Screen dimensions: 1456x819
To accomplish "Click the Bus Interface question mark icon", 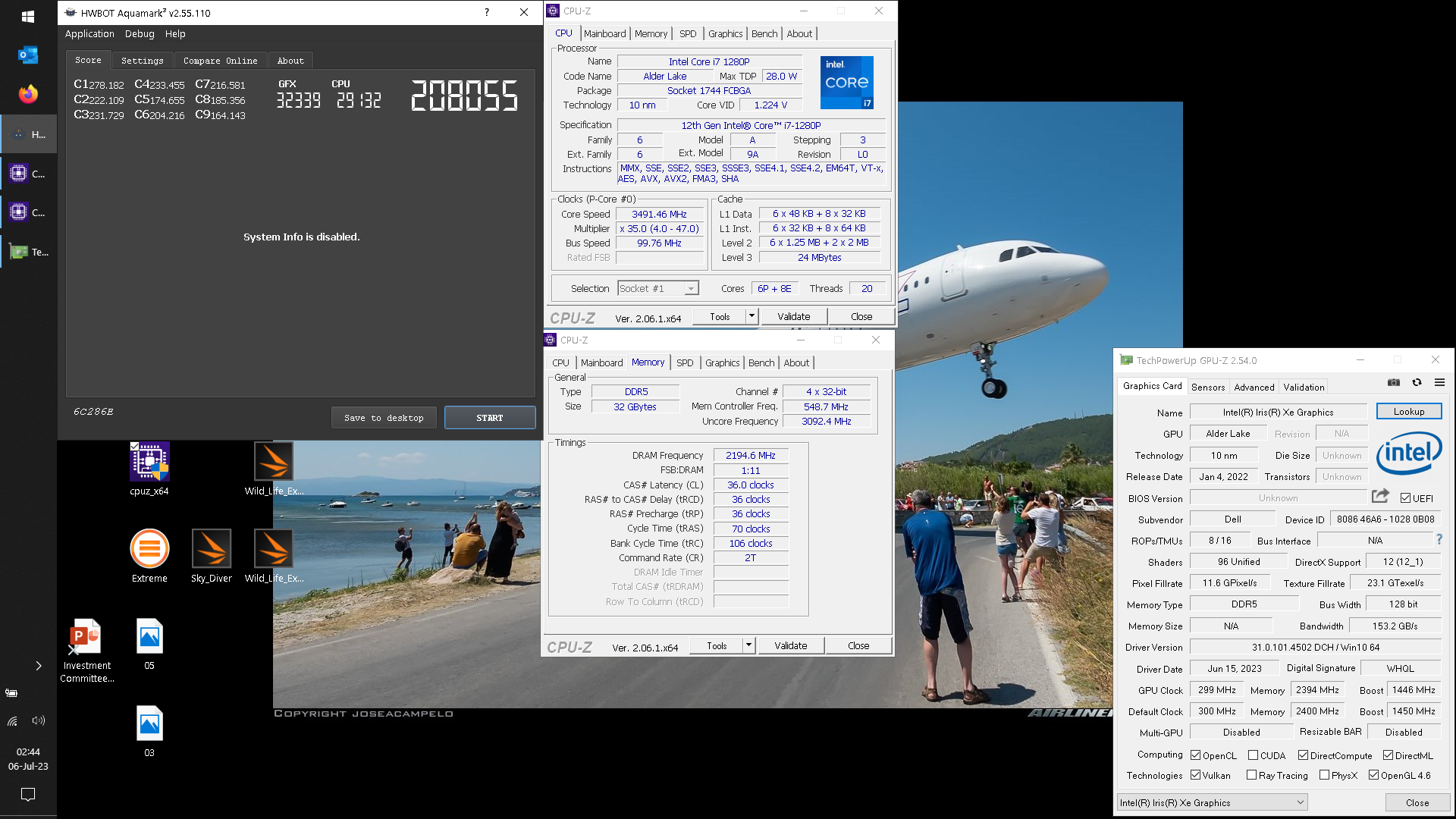I will [1439, 539].
